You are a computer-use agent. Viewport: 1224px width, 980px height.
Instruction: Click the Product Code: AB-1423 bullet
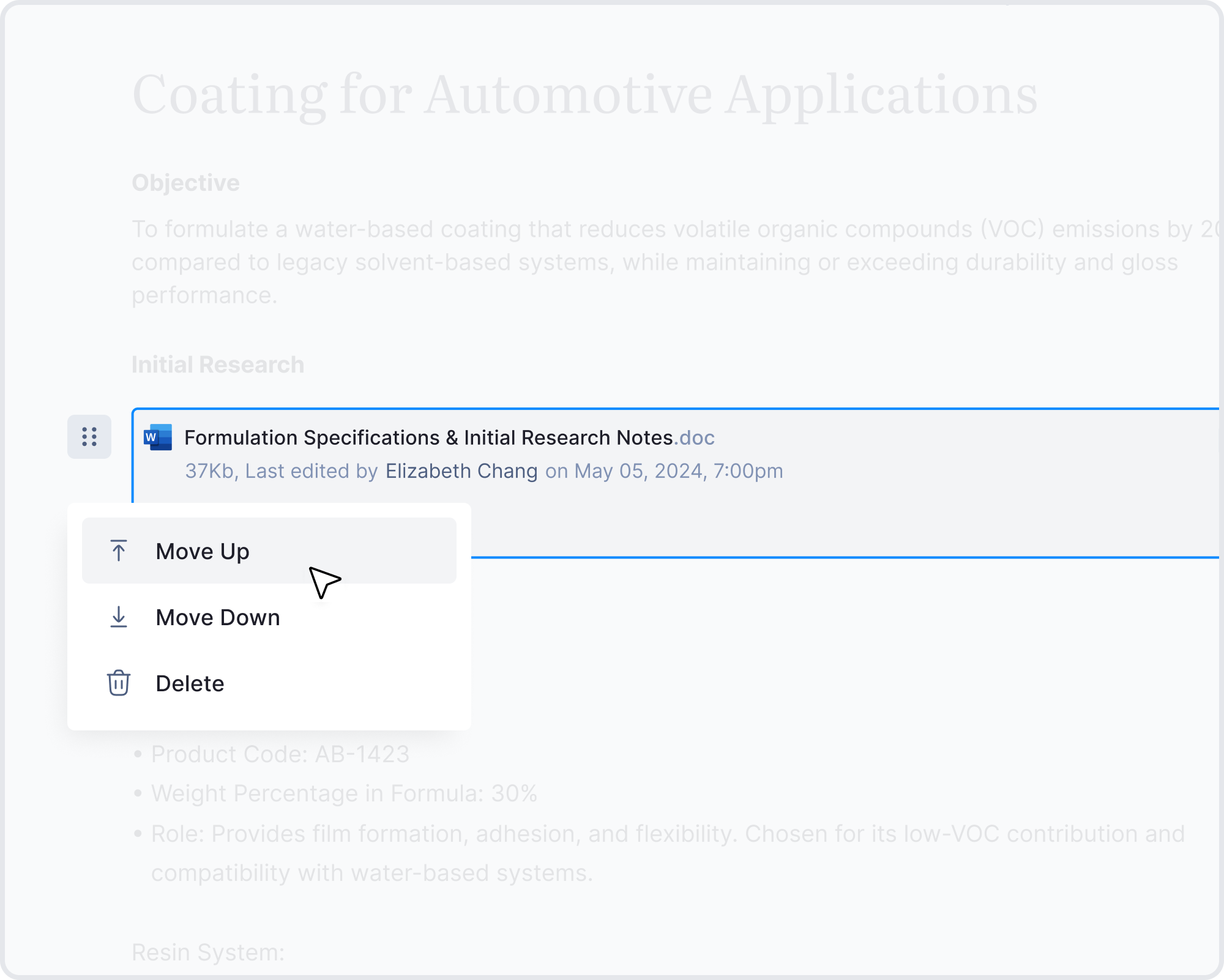point(280,754)
